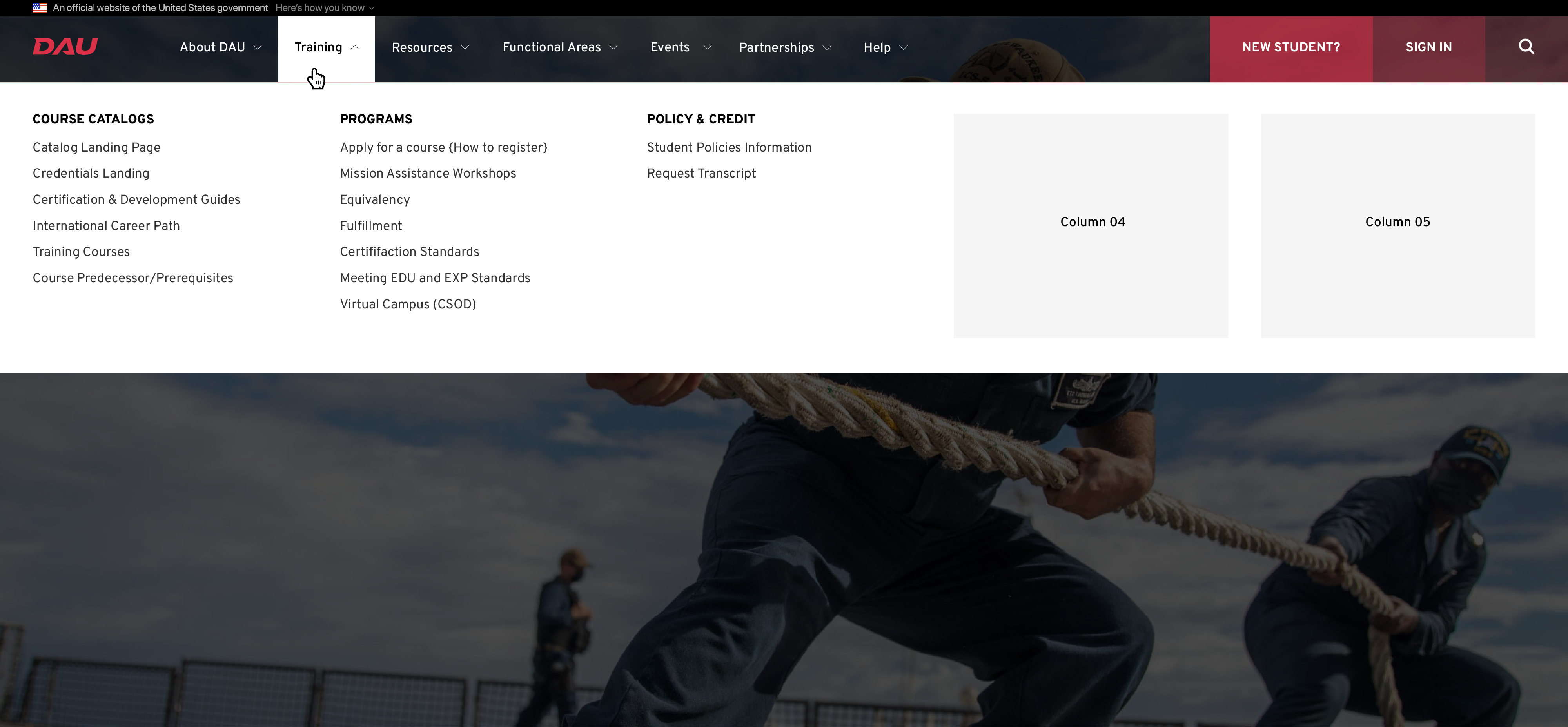The width and height of the screenshot is (1568, 727).
Task: Select the Equivalency link
Action: point(375,199)
